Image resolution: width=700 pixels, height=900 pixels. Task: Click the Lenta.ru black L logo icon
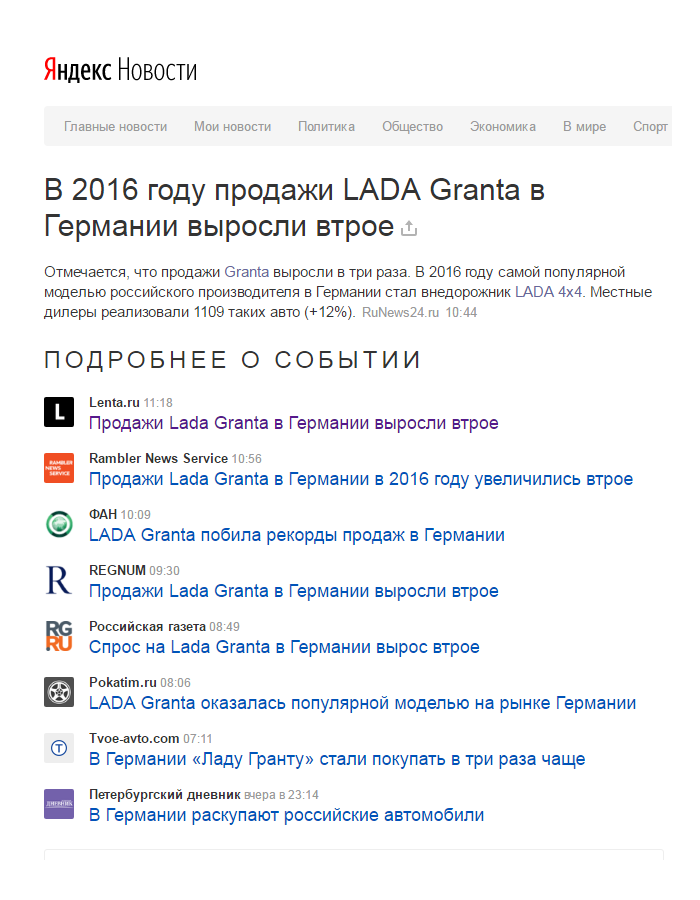point(59,412)
